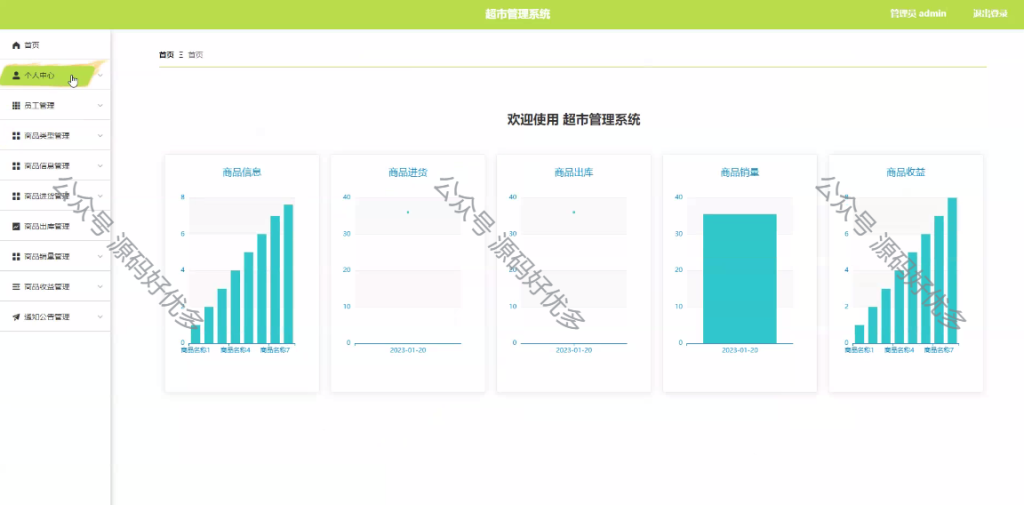
Task: Open the 首页 sidebar menu label
Action: click(32, 45)
